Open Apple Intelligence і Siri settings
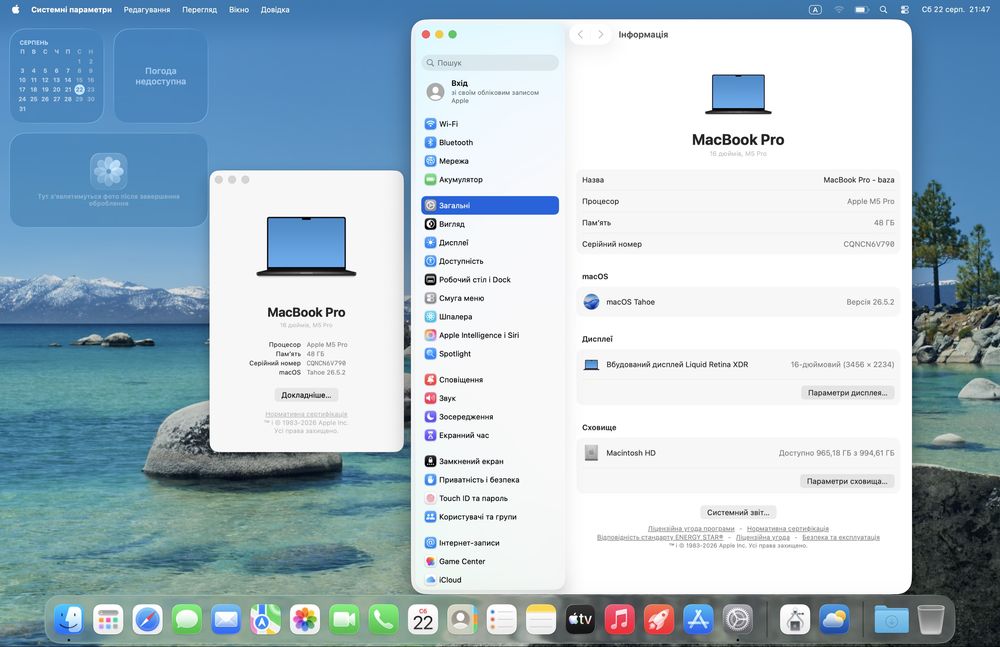The height and width of the screenshot is (647, 1000). click(490, 335)
